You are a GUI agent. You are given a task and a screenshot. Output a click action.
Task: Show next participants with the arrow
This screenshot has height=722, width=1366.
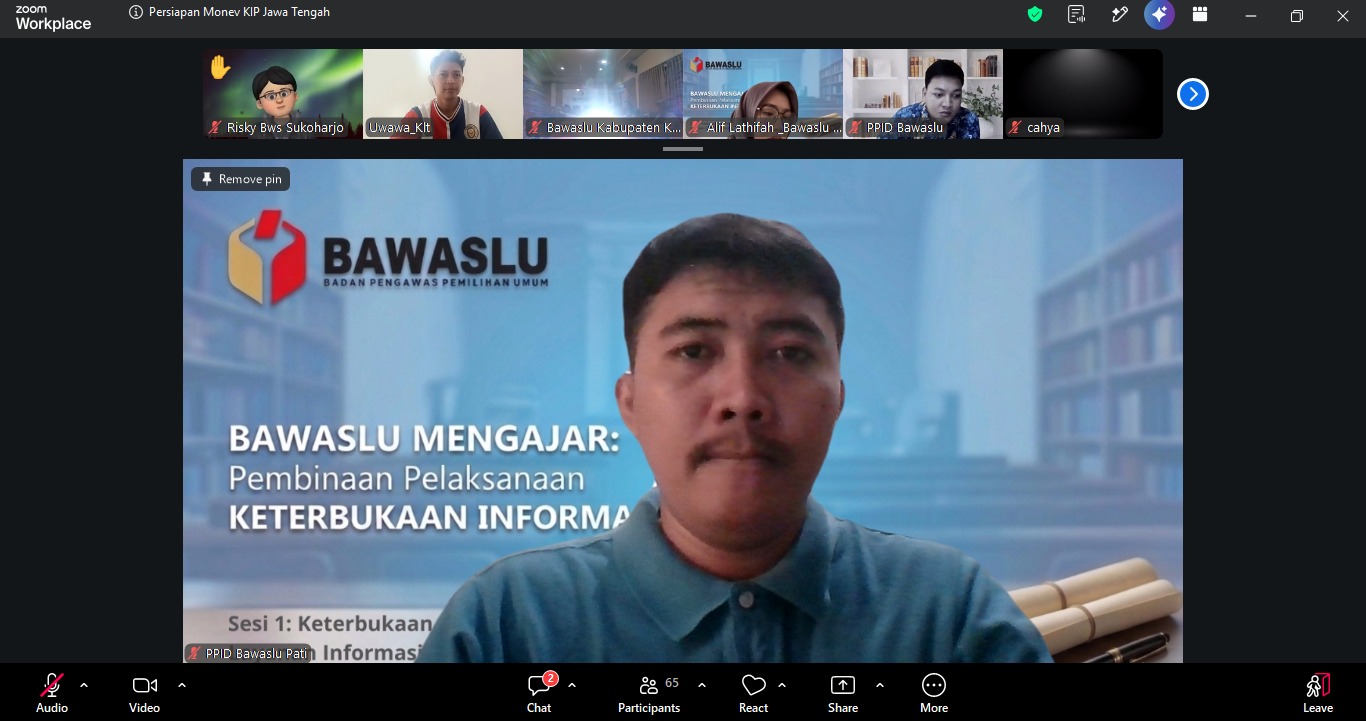[1192, 94]
